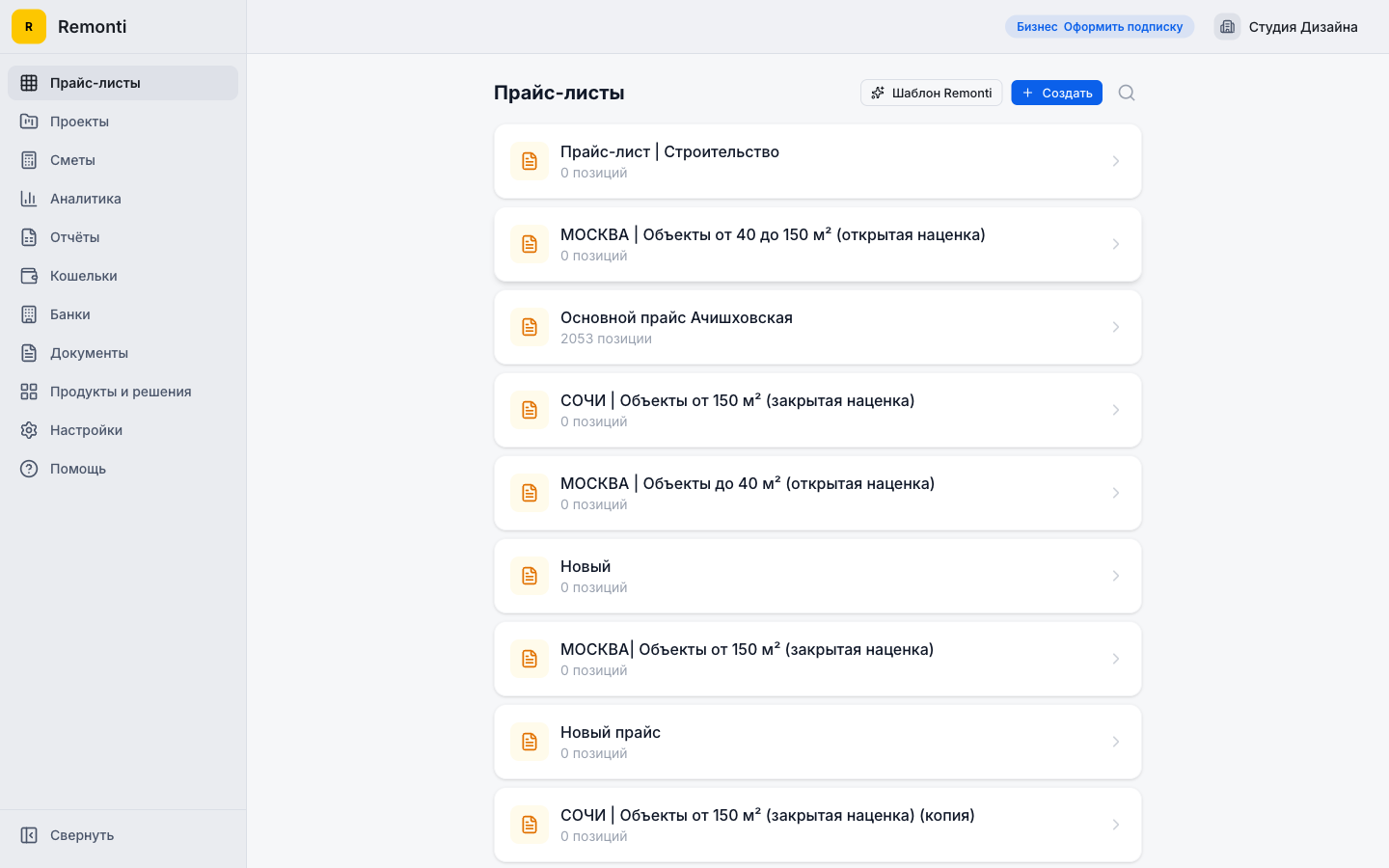Click the Remonti logo icon

(29, 27)
